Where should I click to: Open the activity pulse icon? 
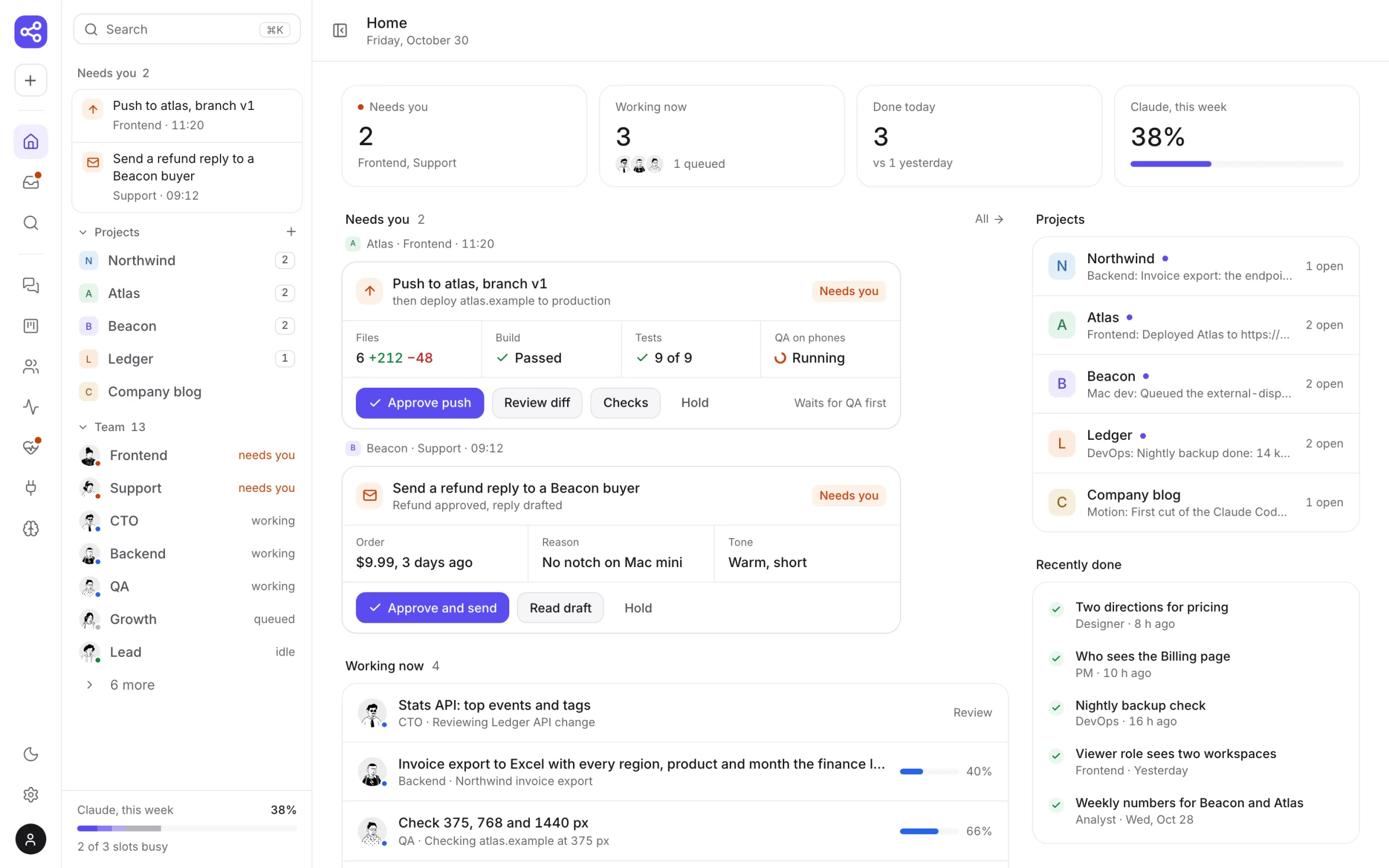[x=31, y=407]
